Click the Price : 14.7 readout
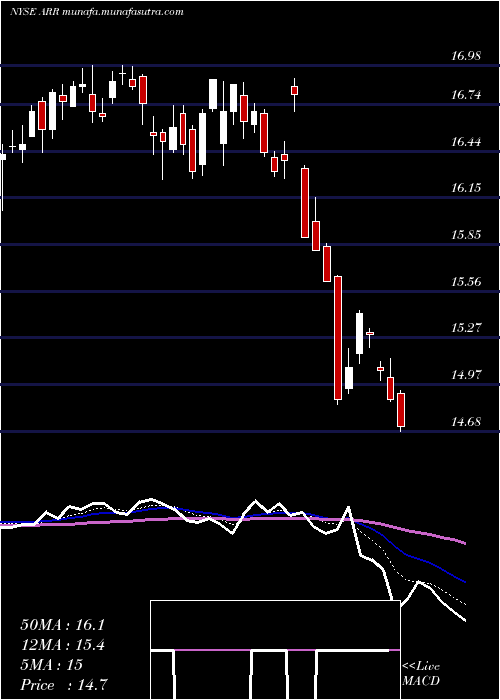500x700 pixels. (x=64, y=685)
